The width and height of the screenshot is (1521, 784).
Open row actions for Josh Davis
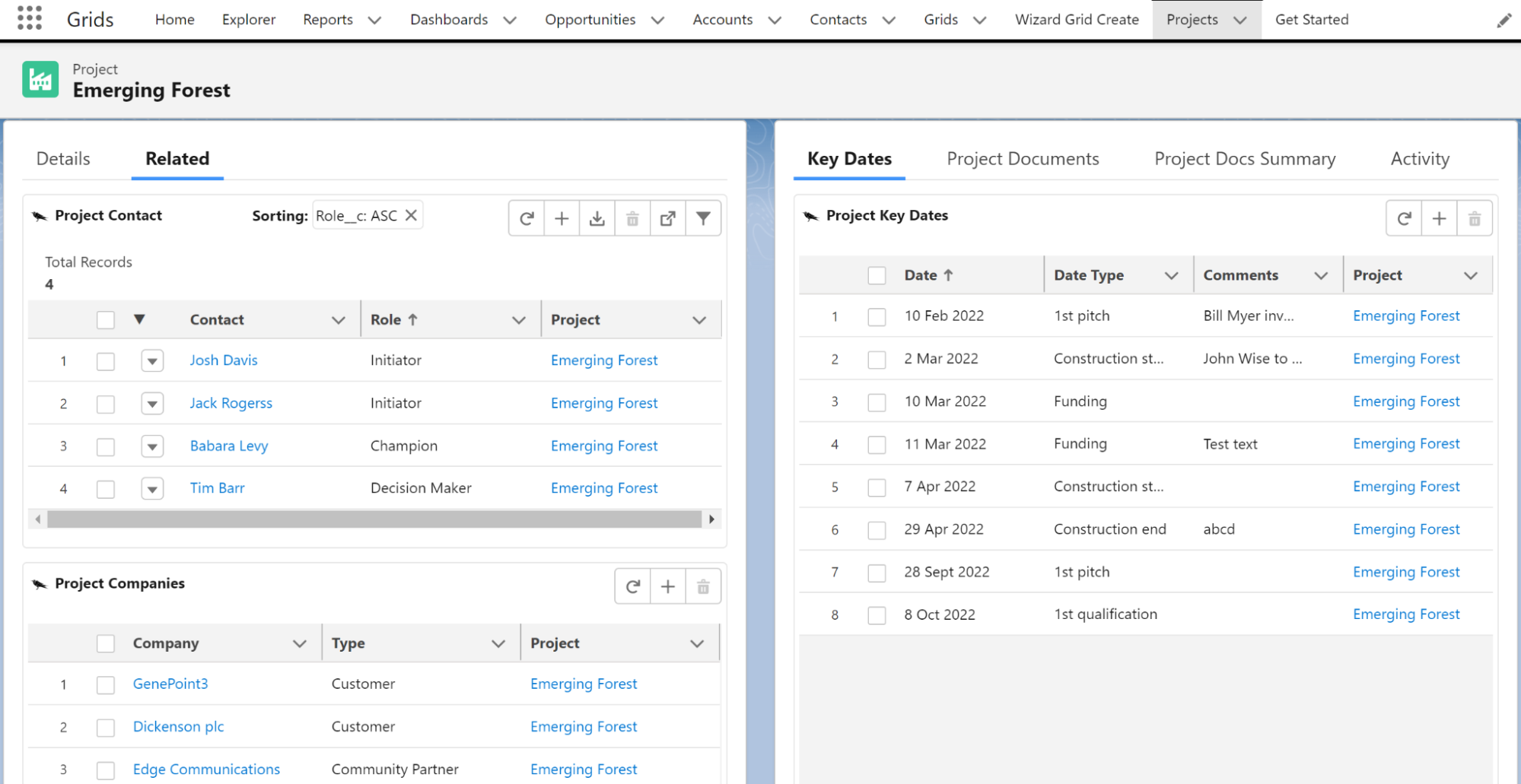[x=152, y=360]
